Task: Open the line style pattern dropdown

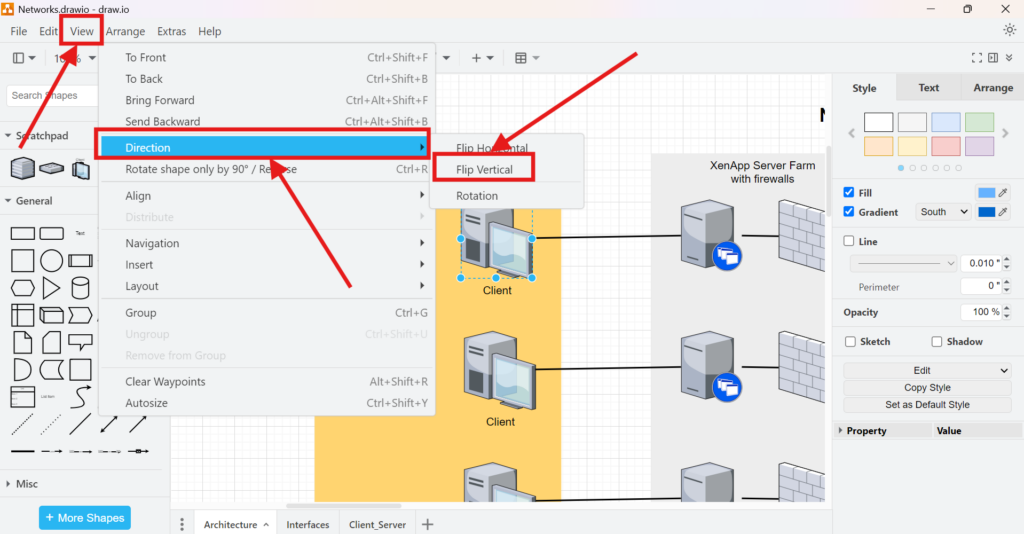Action: tap(904, 263)
